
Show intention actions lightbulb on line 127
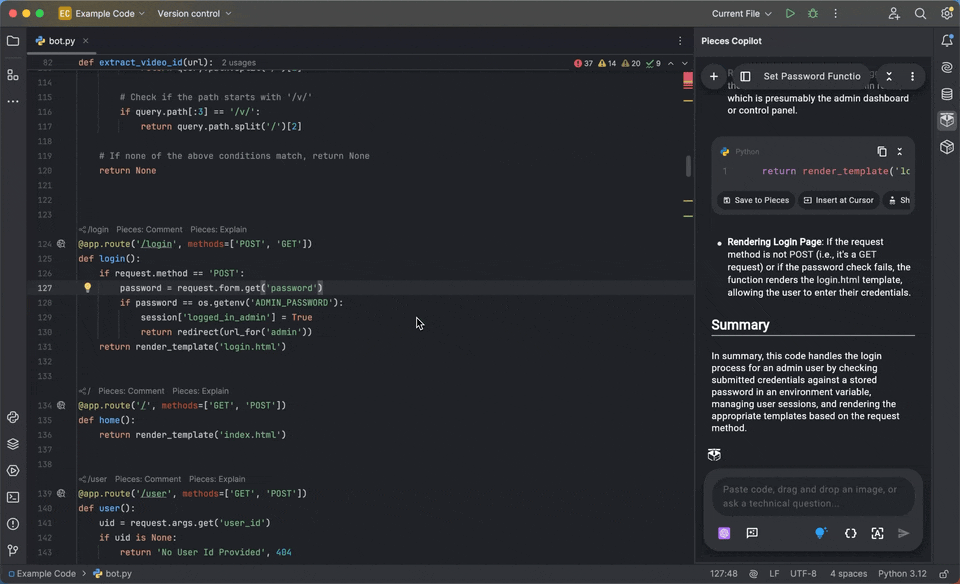88,288
